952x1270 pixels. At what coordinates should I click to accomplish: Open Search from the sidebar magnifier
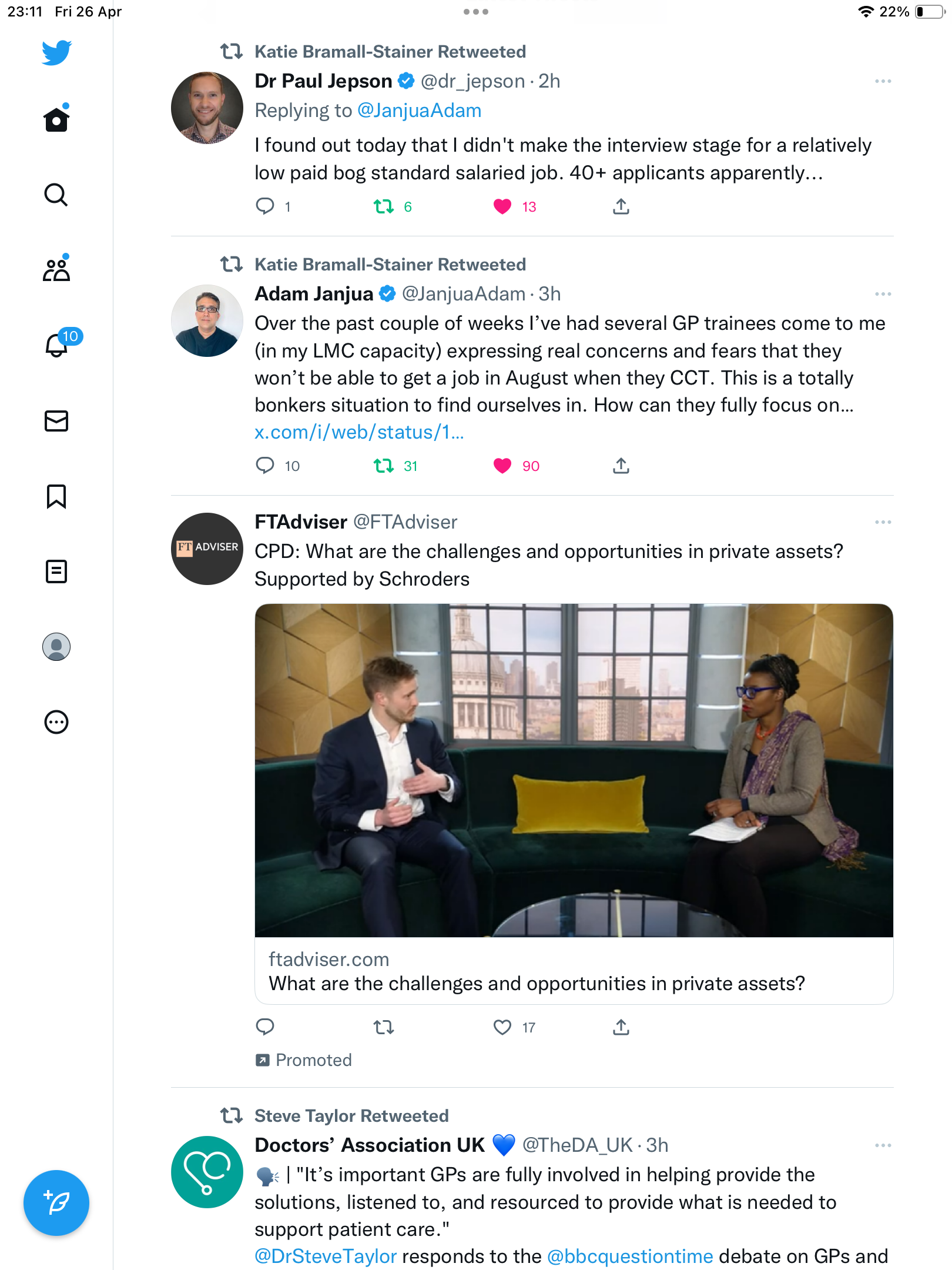click(56, 195)
